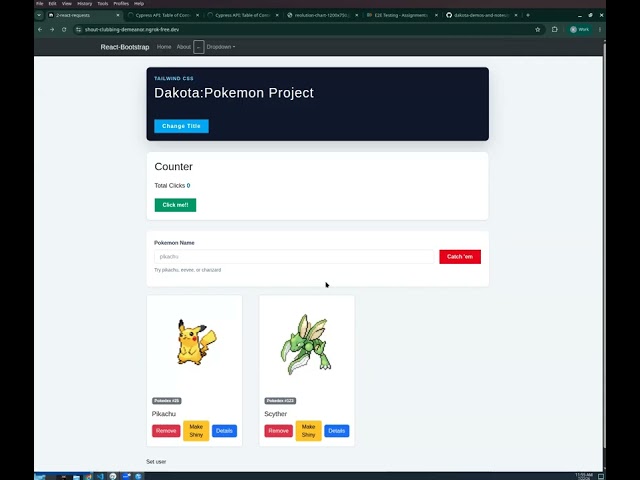Open VS Code from the taskbar
Image resolution: width=640 pixels, height=480 pixels.
click(100, 476)
